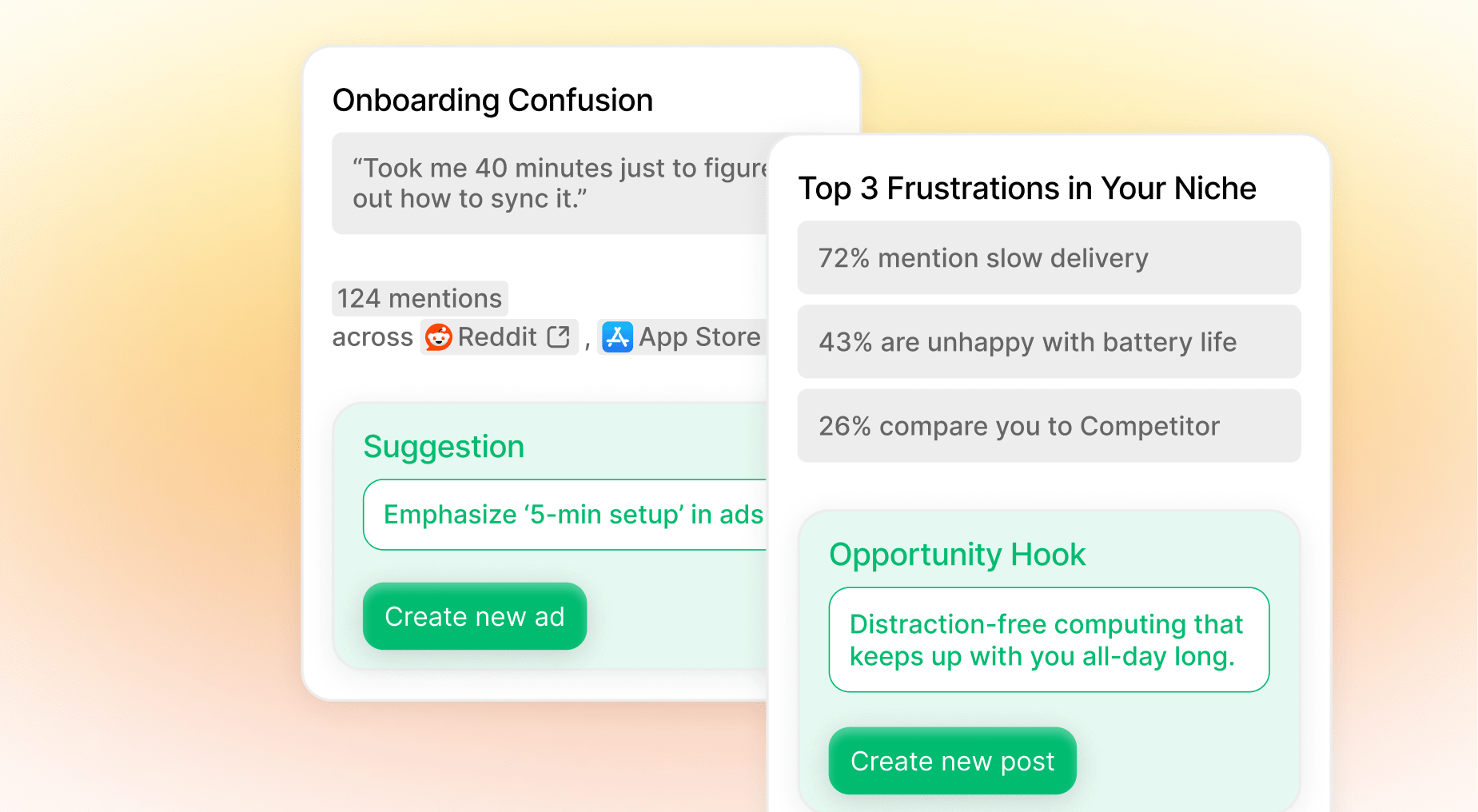The width and height of the screenshot is (1478, 812).
Task: Select the 124 mentions badge
Action: pos(420,298)
